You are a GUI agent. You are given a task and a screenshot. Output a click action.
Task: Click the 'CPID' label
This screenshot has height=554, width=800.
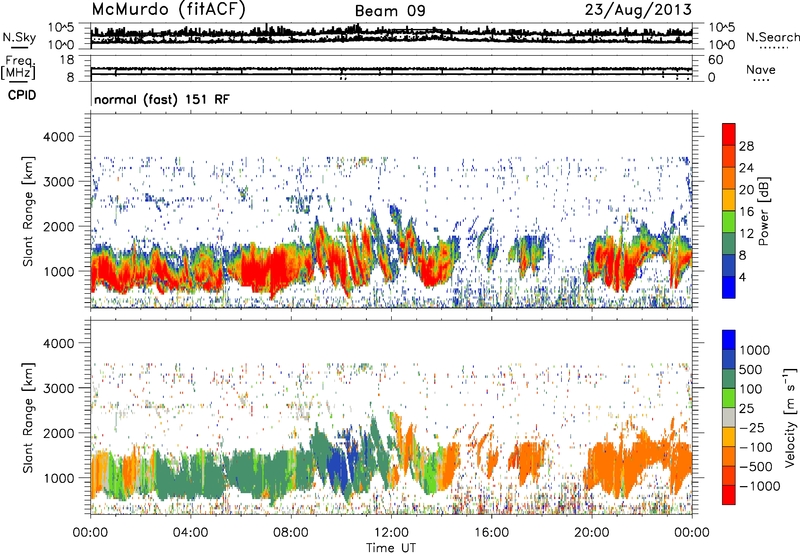point(22,95)
